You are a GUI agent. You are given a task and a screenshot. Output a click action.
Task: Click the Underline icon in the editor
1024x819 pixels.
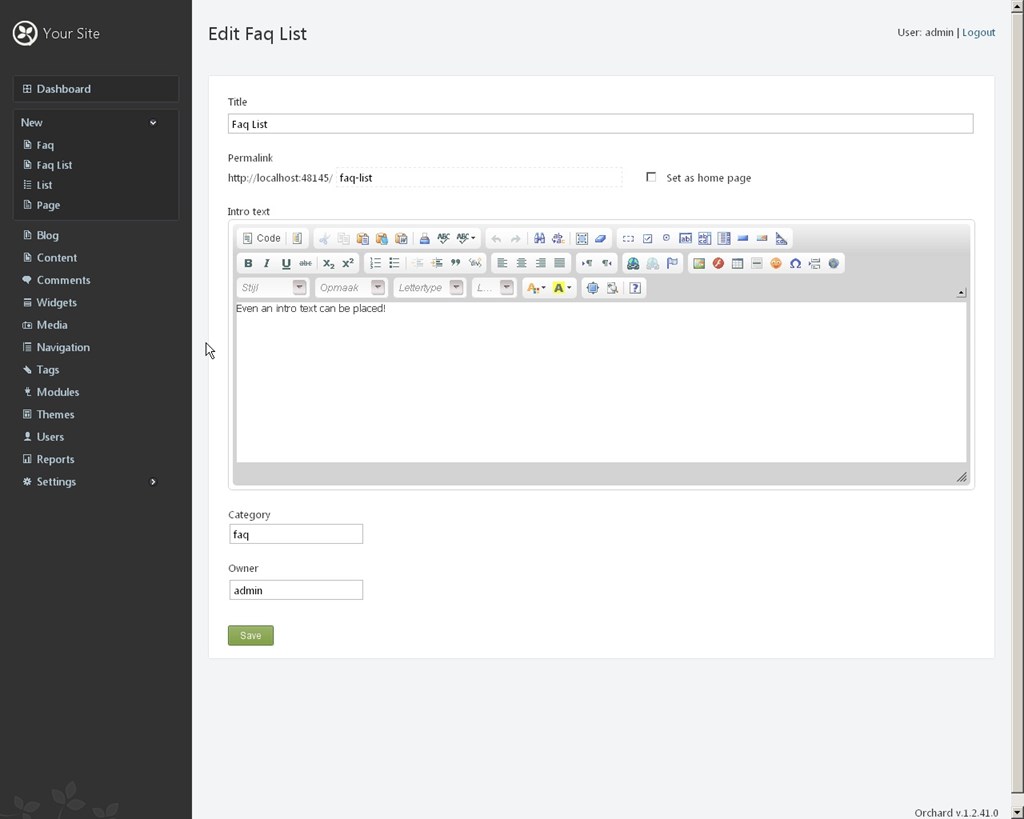coord(286,263)
